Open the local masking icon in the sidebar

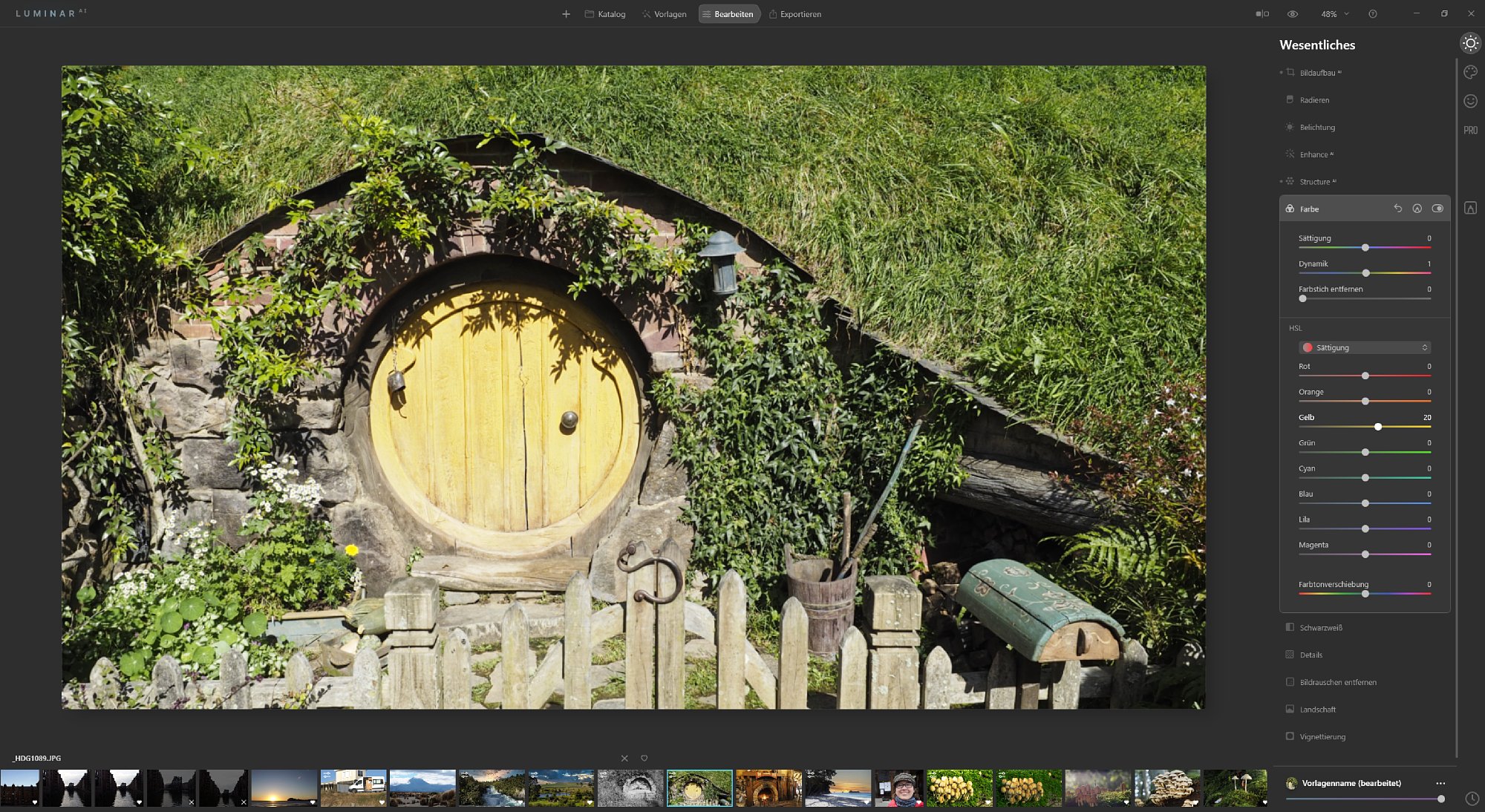[1470, 208]
